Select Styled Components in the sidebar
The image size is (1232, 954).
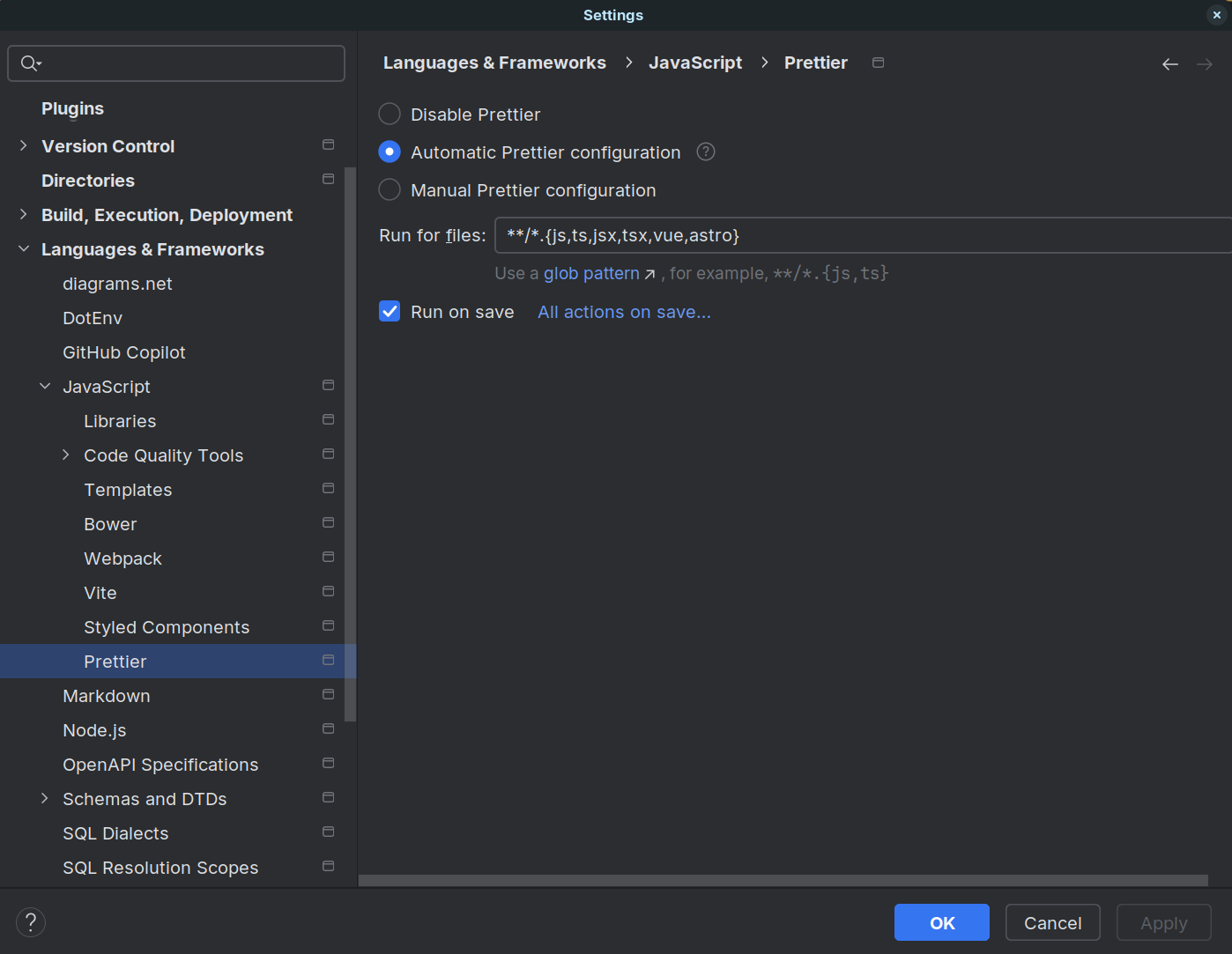pyautogui.click(x=166, y=626)
